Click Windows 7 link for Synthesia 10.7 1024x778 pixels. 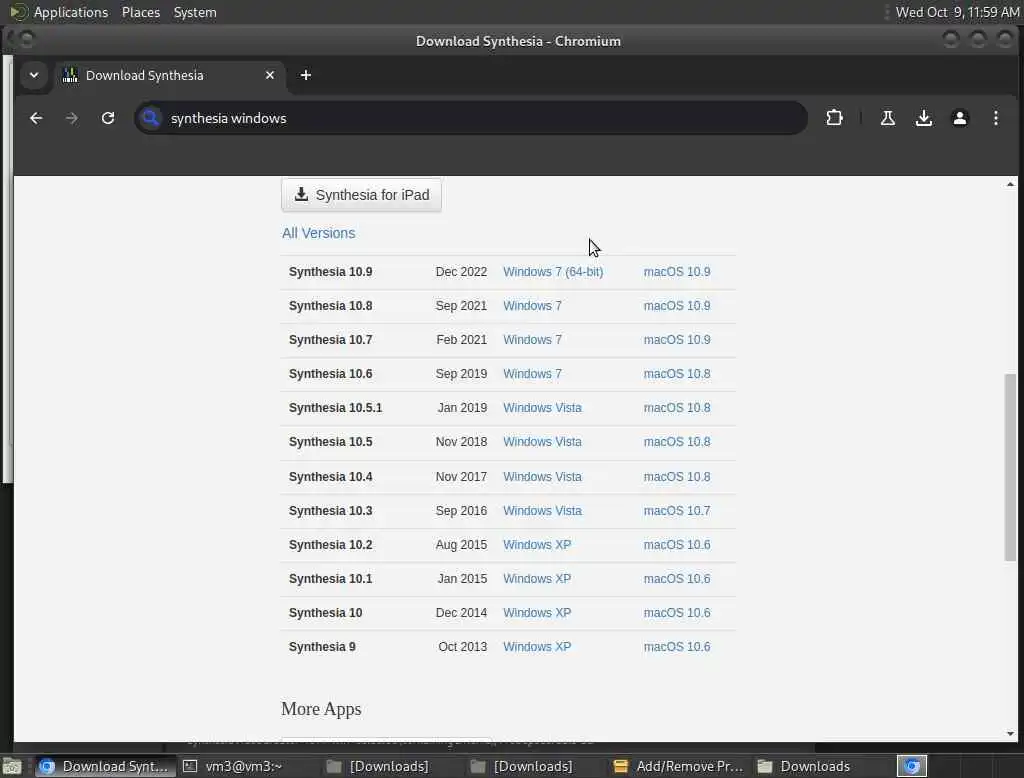(532, 340)
